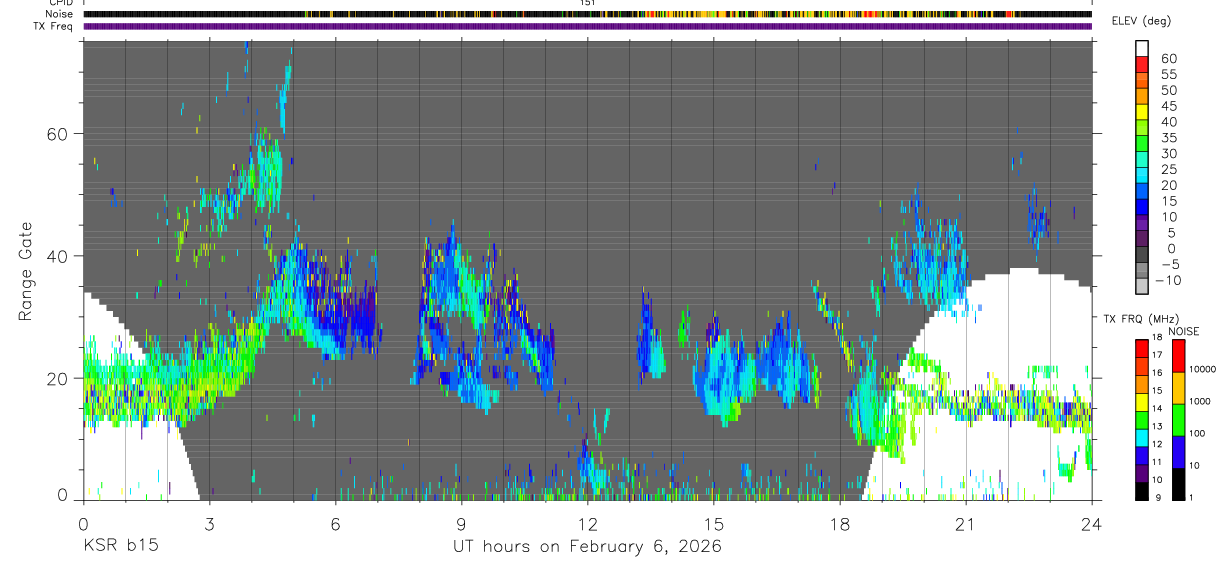Pick the blue 15–20 ELEV color segment
The image size is (1228, 567).
pyautogui.click(x=1142, y=192)
